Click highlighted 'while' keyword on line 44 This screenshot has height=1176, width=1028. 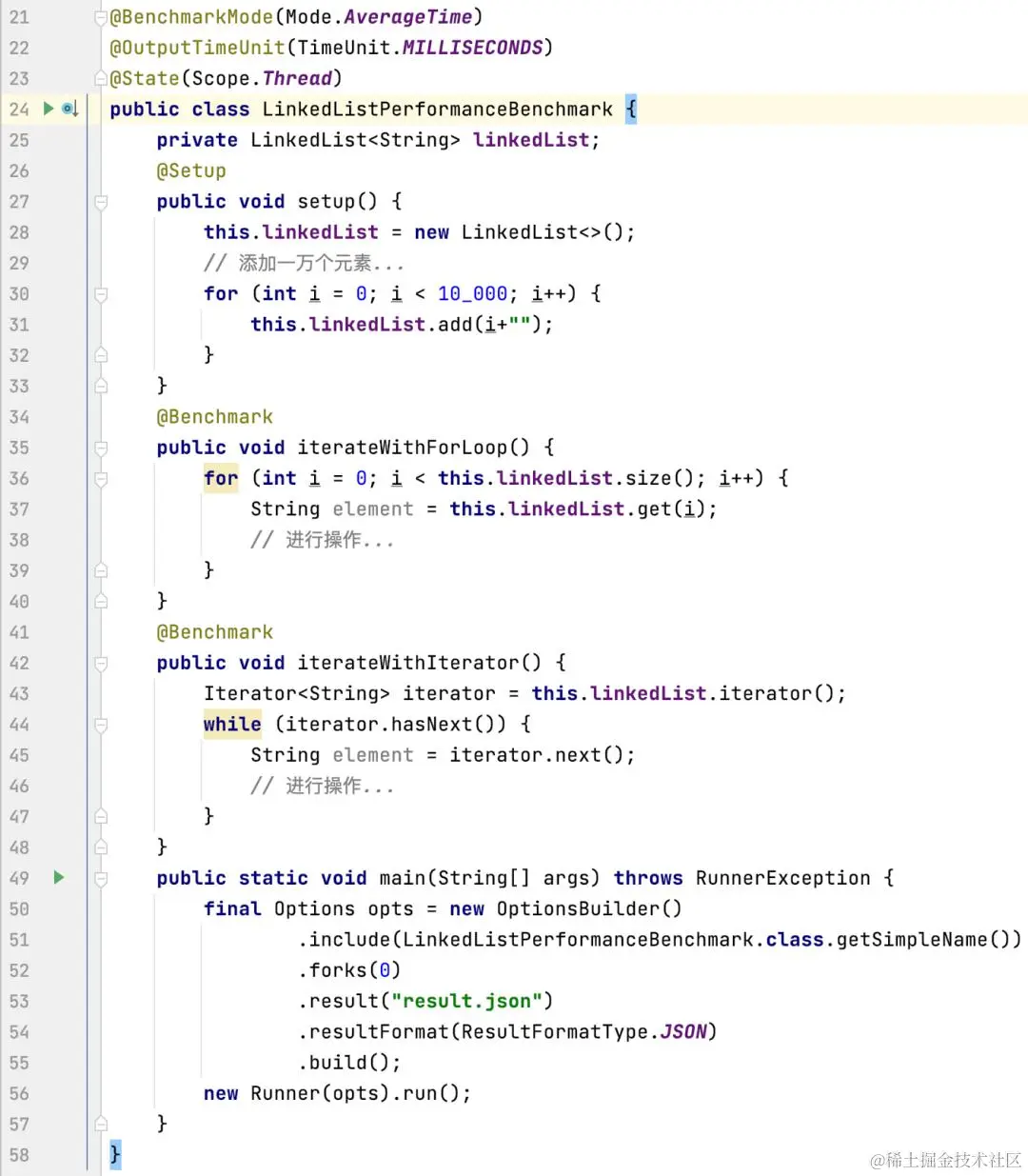click(232, 725)
